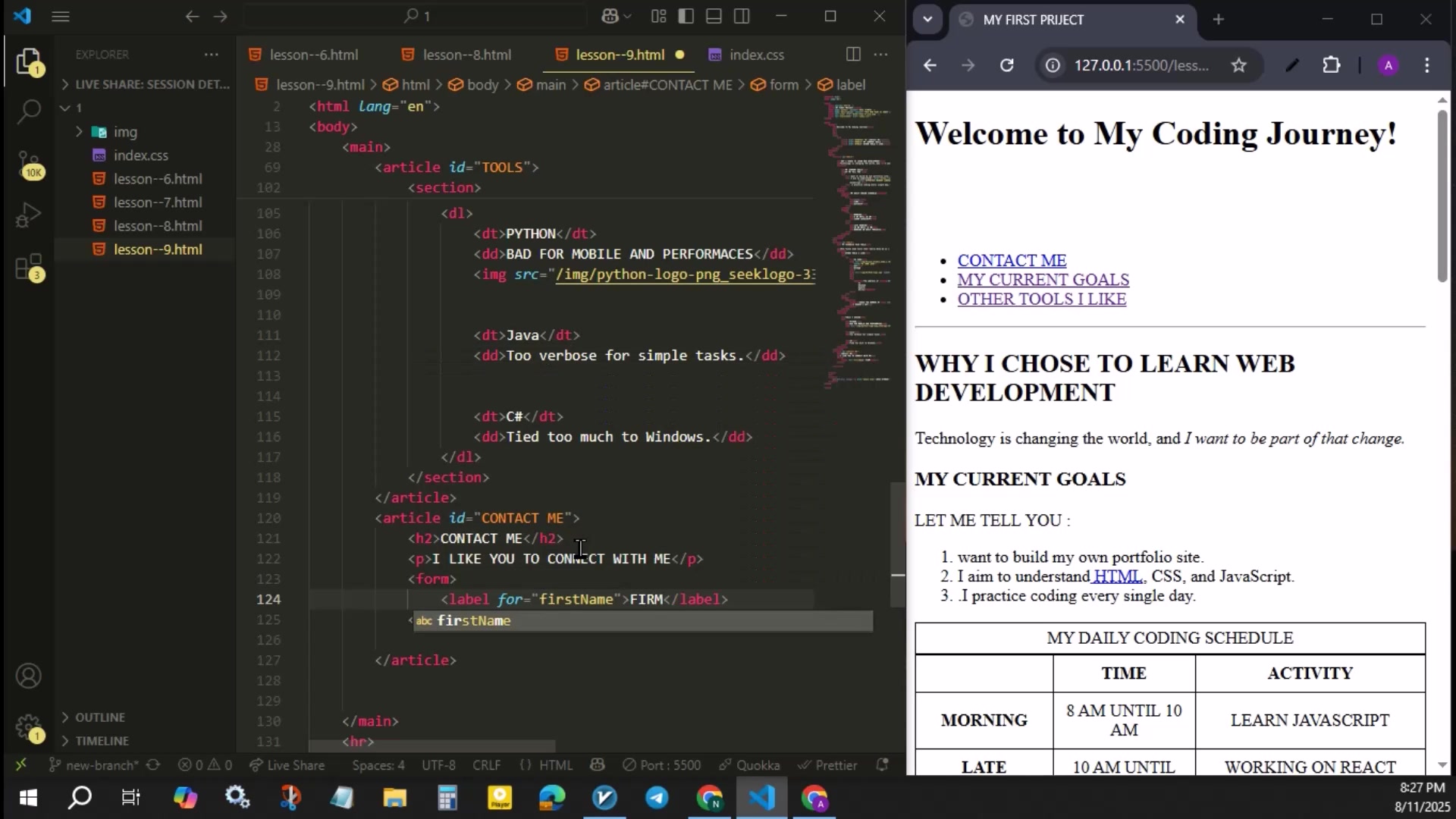
Task: Open Source Control view with 10K badge
Action: coord(29,162)
